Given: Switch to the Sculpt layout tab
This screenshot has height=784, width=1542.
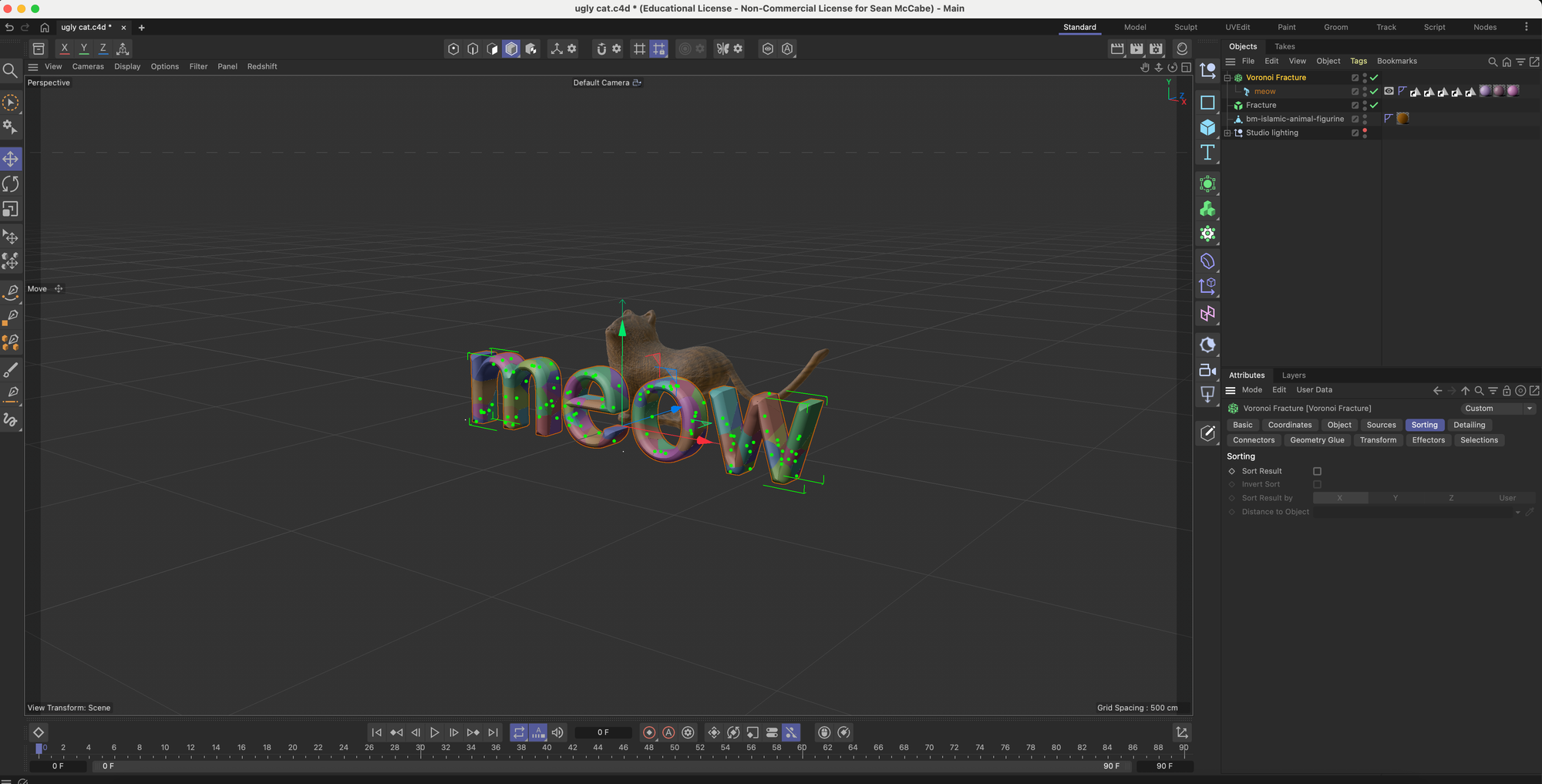Looking at the screenshot, I should point(1185,27).
